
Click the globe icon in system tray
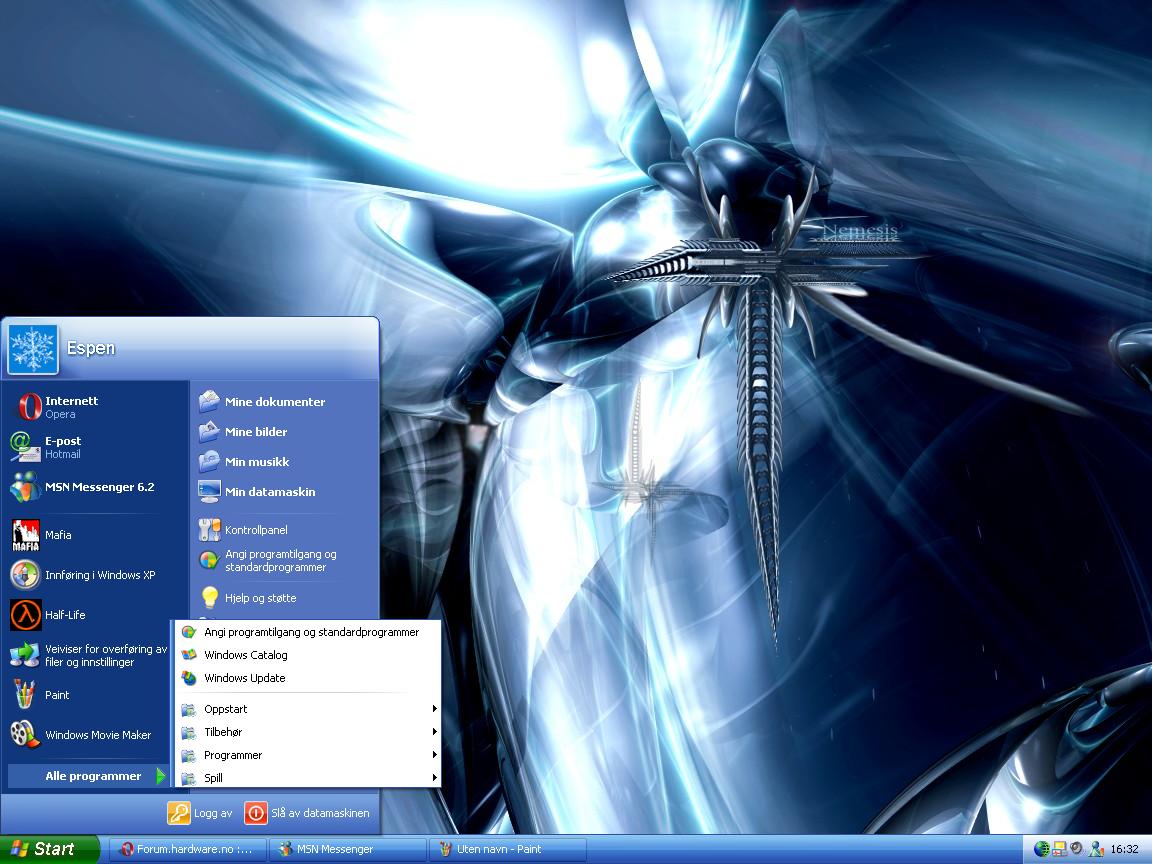point(1041,849)
